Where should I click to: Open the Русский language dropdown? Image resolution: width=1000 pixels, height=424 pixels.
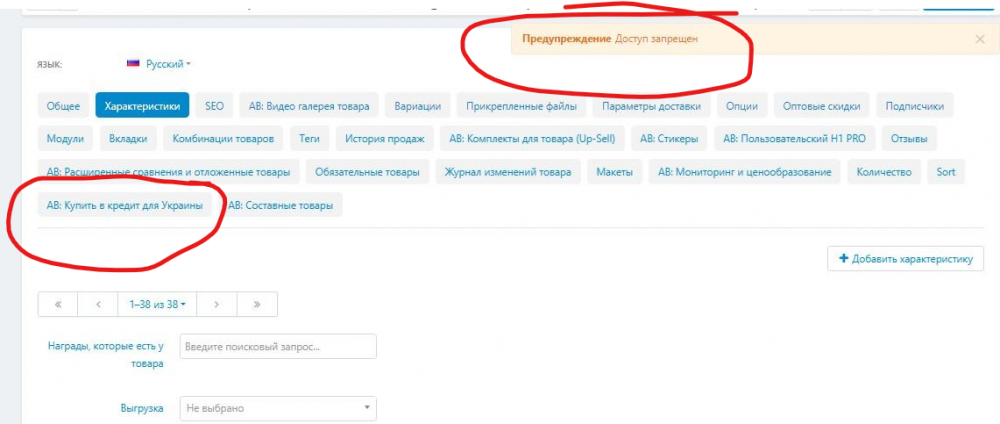(x=168, y=64)
